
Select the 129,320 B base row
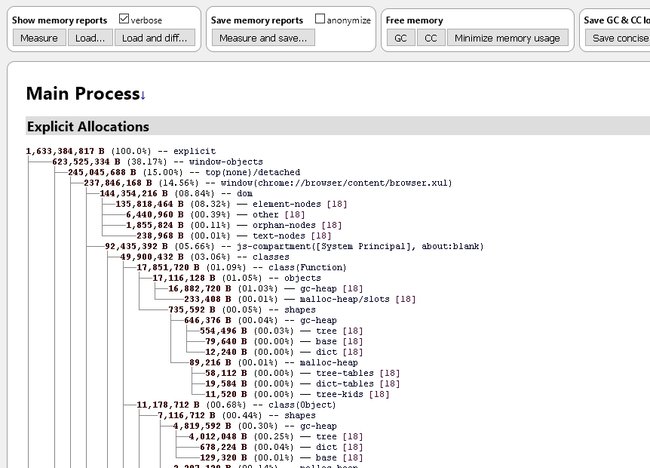coord(281,458)
